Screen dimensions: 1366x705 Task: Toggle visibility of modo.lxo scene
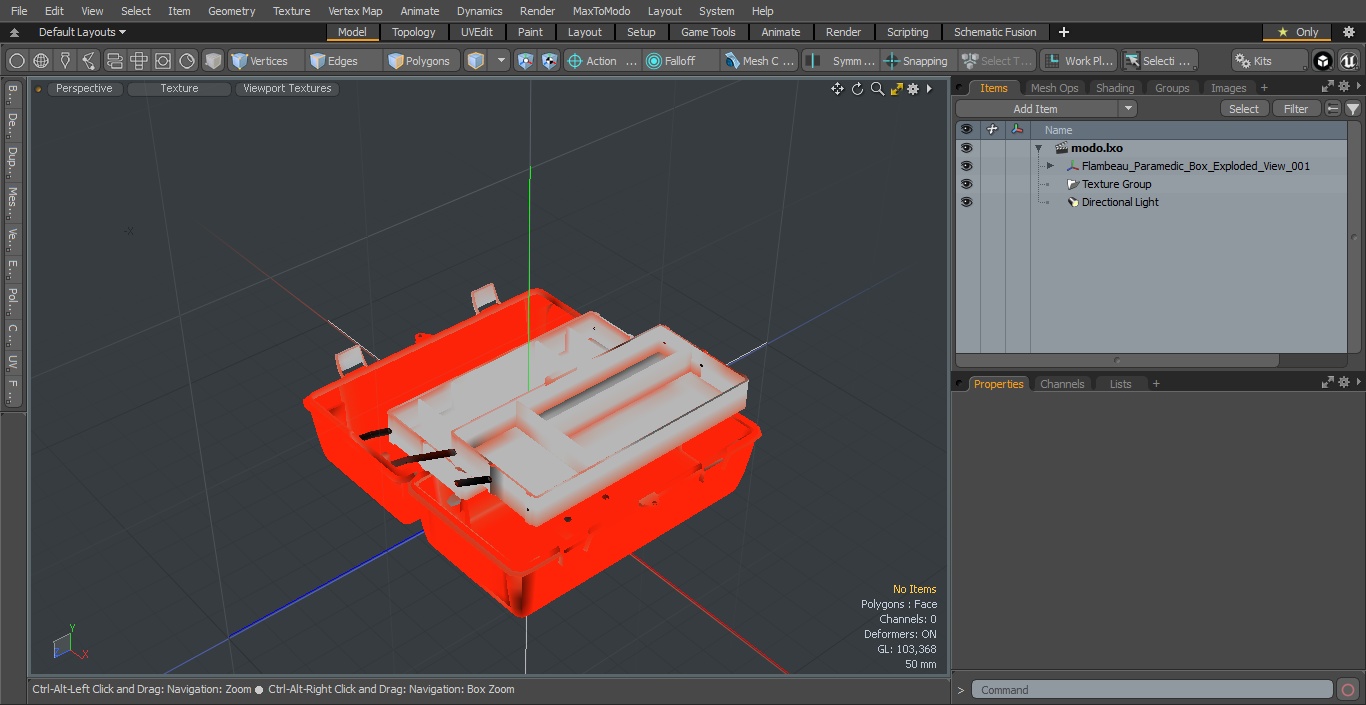click(x=966, y=148)
